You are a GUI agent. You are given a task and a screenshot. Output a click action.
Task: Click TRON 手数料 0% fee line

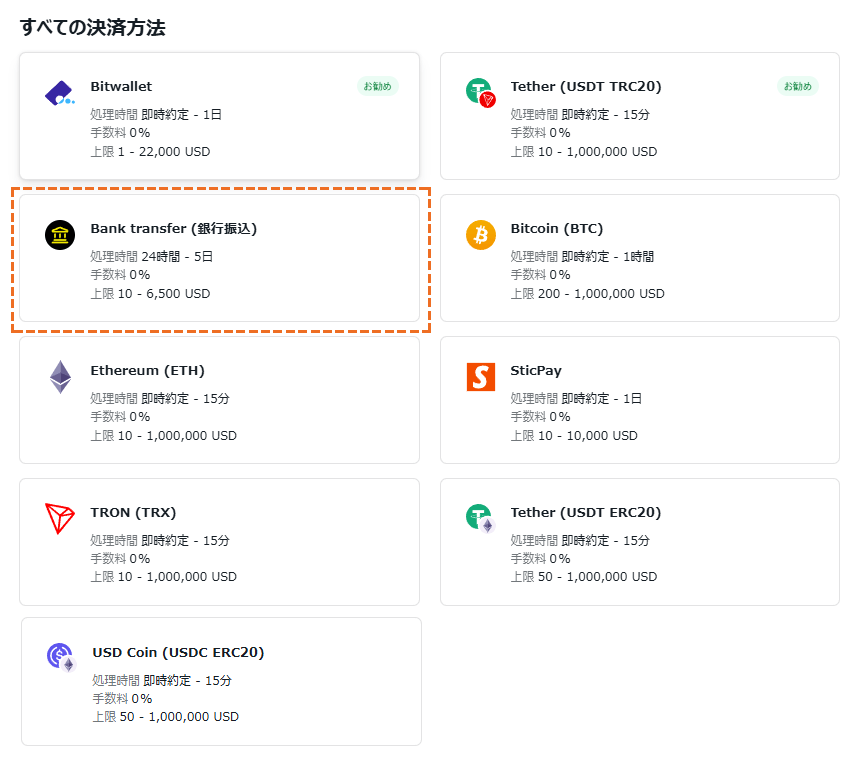pos(121,558)
